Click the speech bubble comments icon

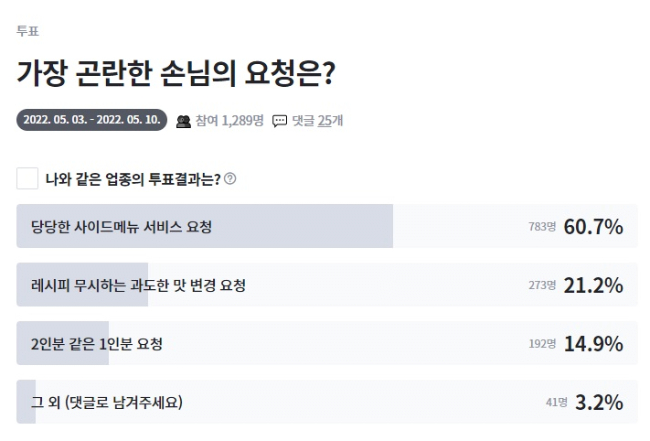(279, 121)
